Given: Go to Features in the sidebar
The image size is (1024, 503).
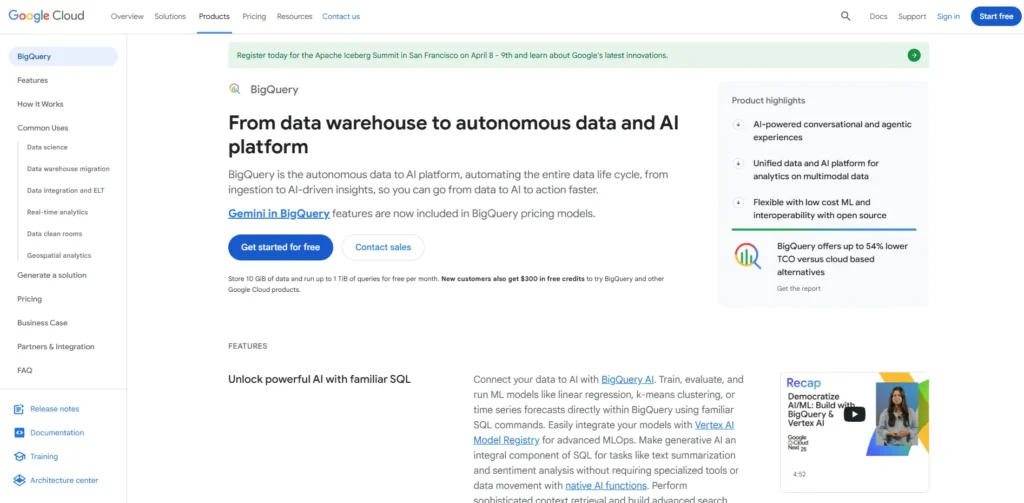Looking at the screenshot, I should point(33,80).
